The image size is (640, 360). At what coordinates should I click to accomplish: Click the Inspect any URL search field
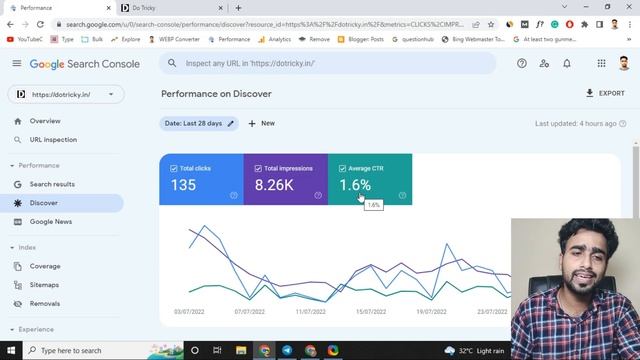[327, 63]
